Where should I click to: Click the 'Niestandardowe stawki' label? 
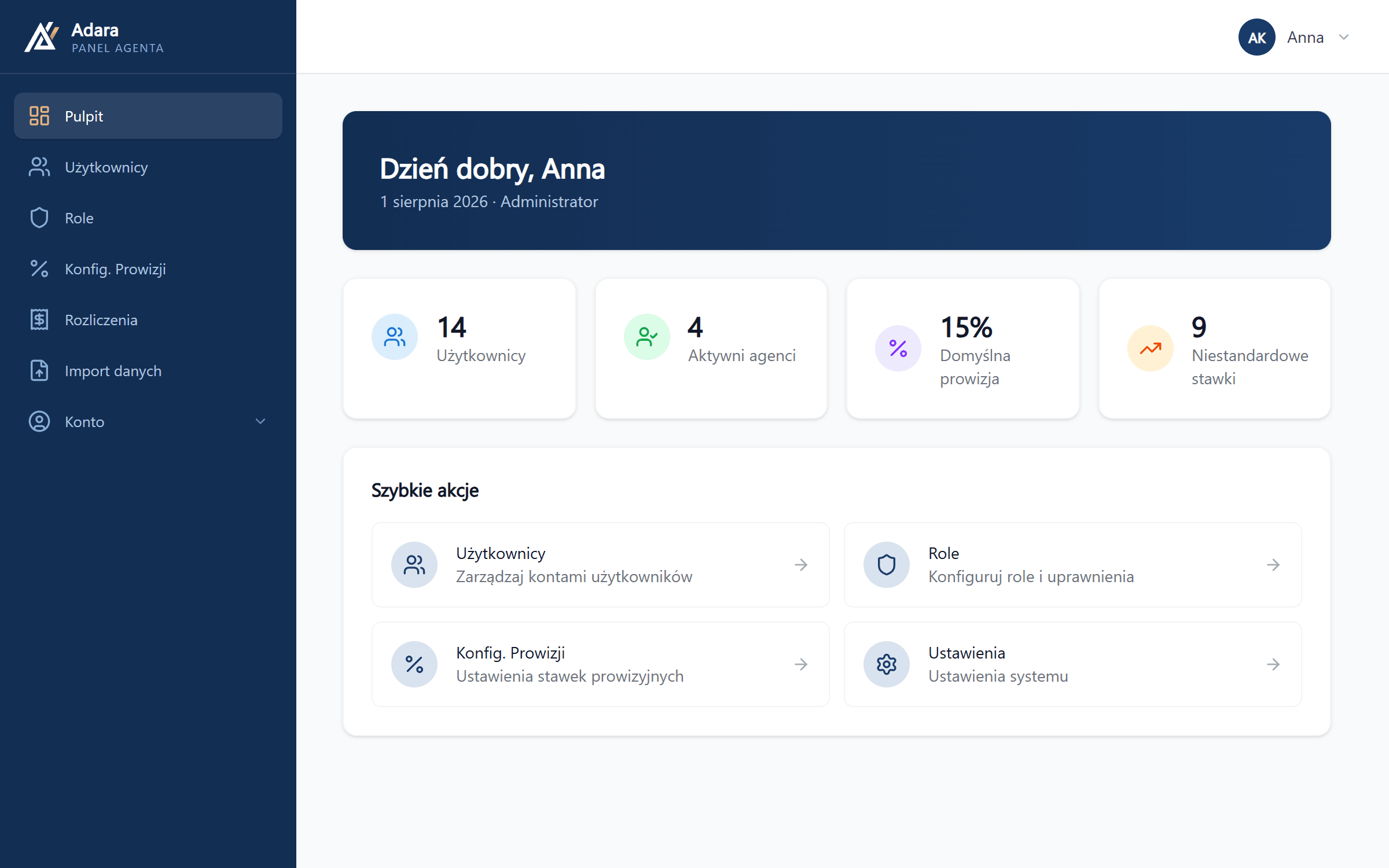point(1250,367)
